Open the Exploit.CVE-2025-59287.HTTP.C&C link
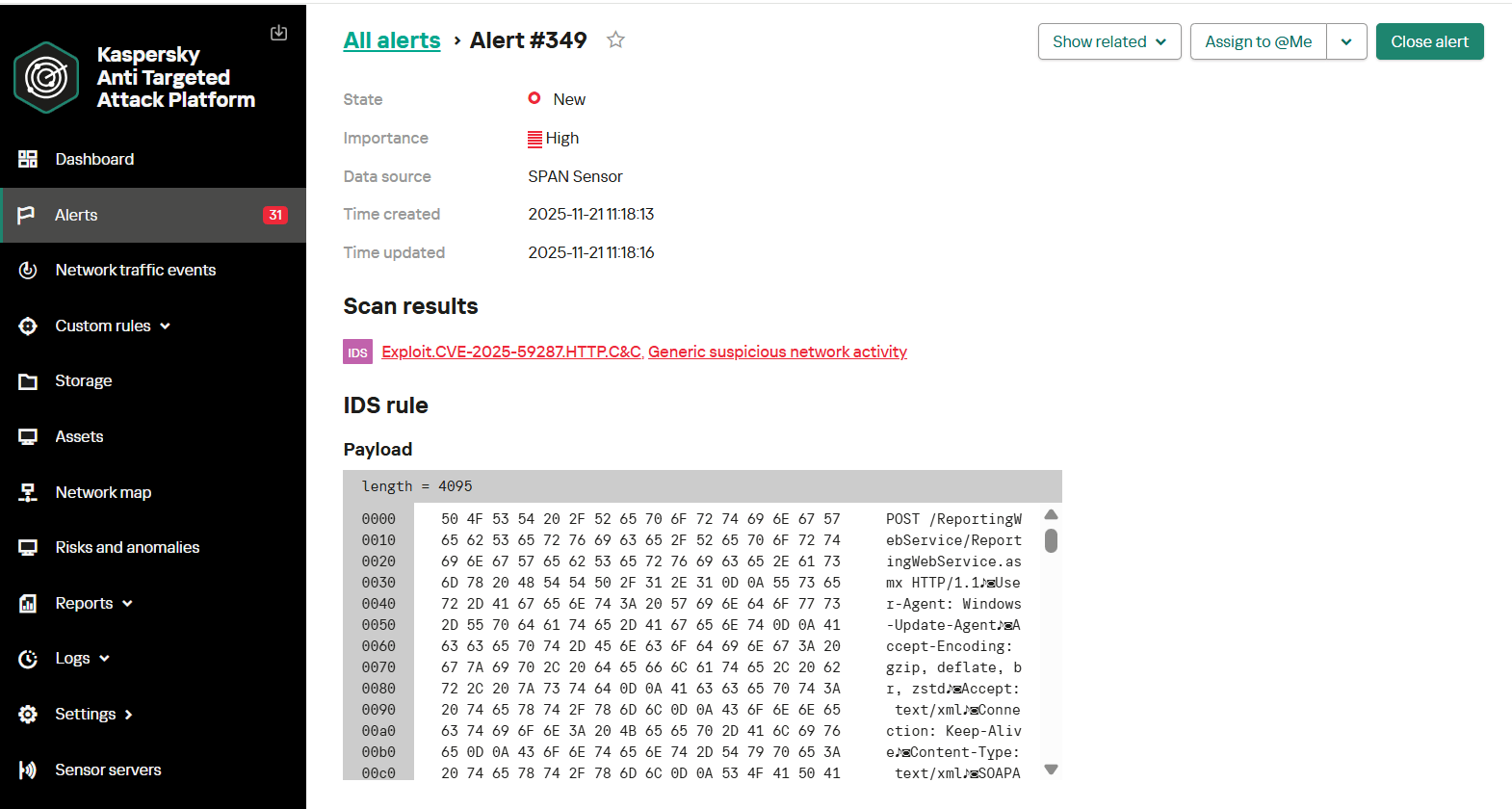1512x809 pixels. [x=511, y=352]
